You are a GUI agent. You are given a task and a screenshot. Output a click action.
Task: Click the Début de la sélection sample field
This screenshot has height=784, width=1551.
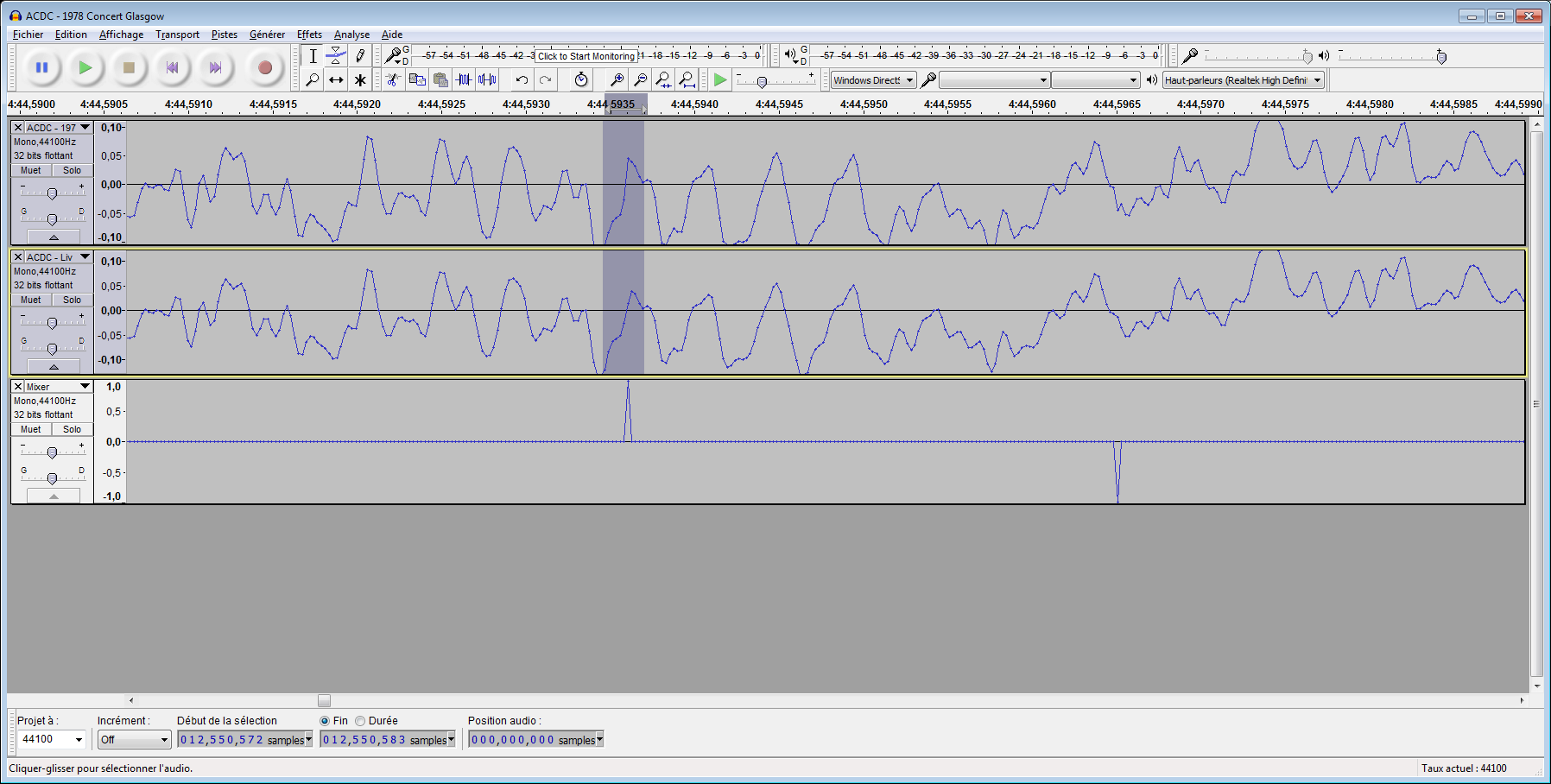coord(244,739)
